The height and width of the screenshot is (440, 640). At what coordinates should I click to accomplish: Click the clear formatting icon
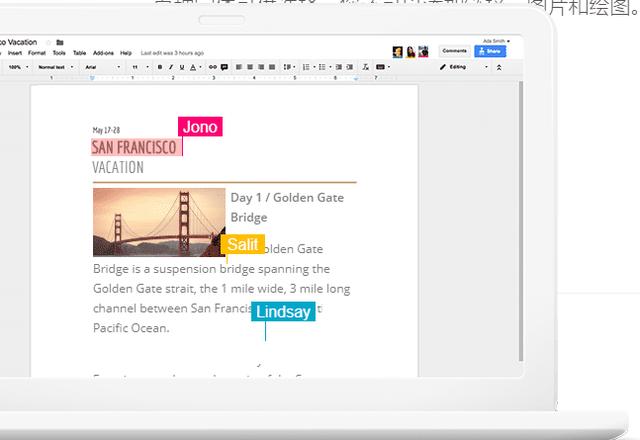366,67
